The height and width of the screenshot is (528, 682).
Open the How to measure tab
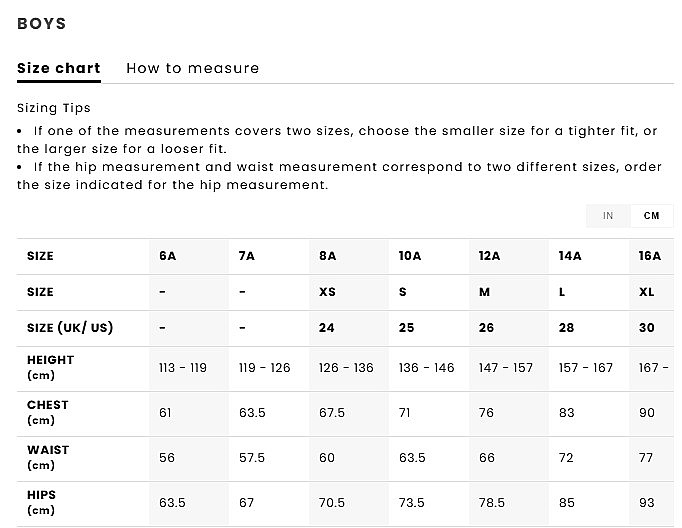pos(192,69)
